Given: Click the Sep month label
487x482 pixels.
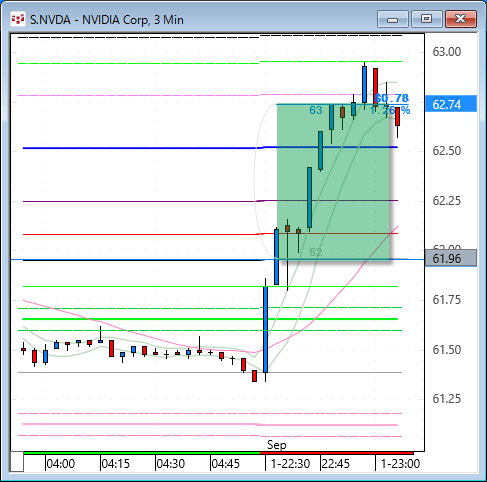Looking at the screenshot, I should (x=277, y=445).
